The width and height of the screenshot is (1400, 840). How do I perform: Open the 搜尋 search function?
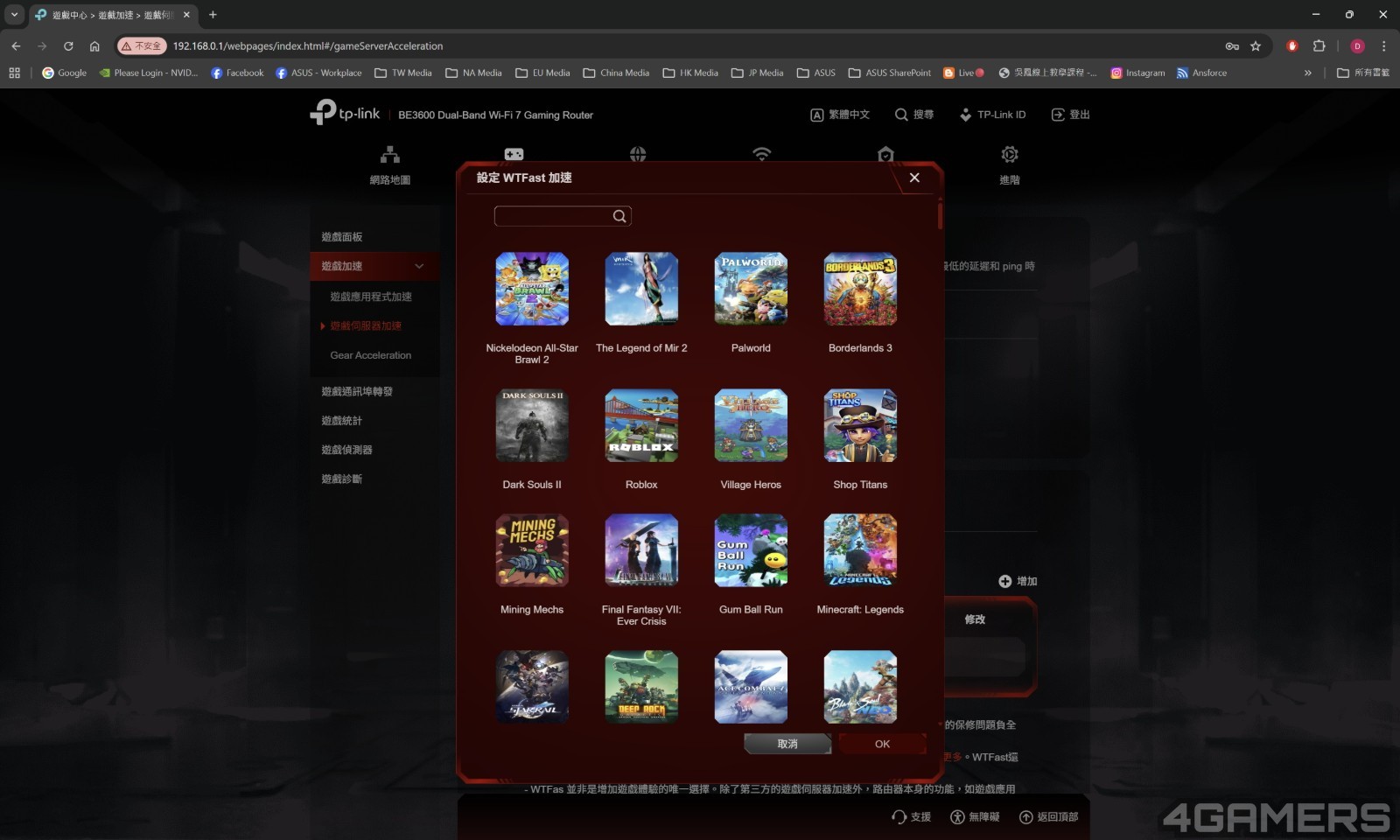[x=914, y=115]
